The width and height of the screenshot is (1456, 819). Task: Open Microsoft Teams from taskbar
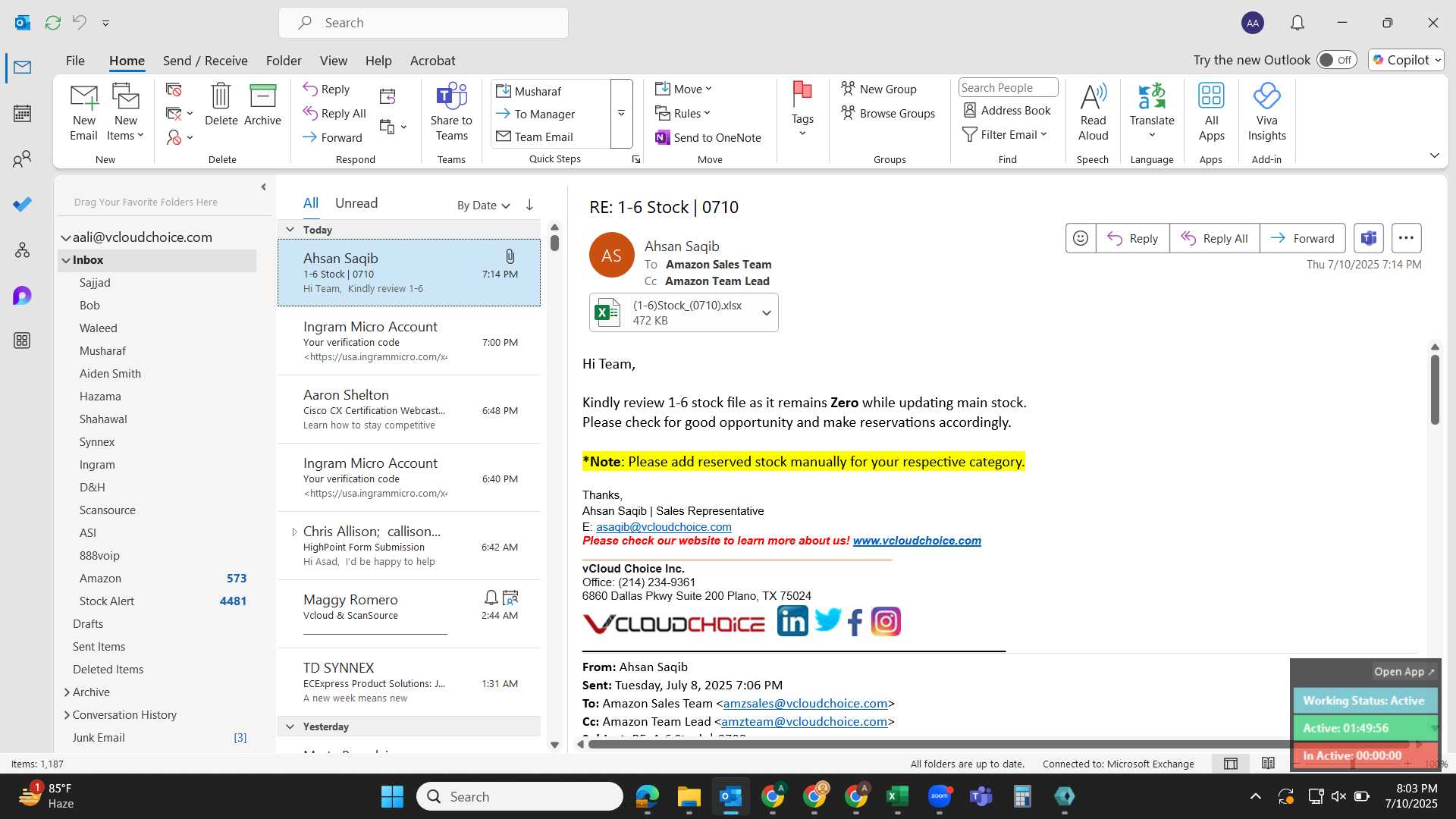coord(981,796)
